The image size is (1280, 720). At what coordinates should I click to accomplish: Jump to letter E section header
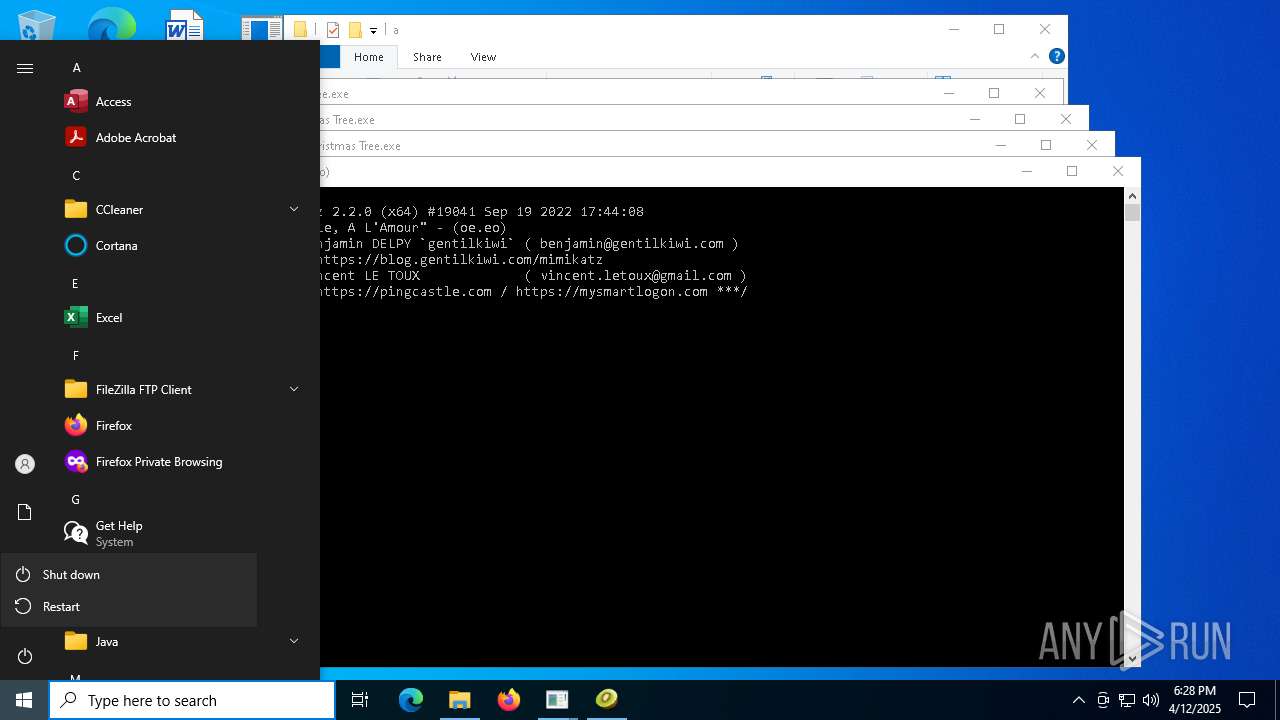point(75,284)
